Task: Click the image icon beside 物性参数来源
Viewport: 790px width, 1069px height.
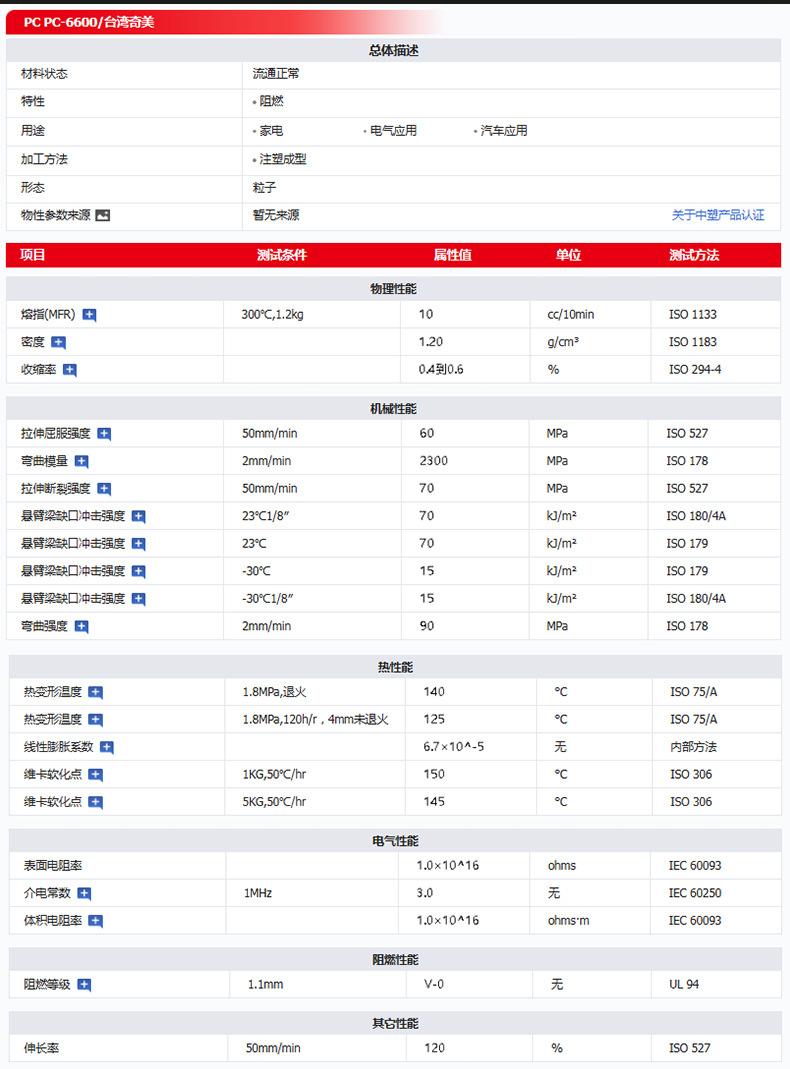Action: click(x=102, y=215)
